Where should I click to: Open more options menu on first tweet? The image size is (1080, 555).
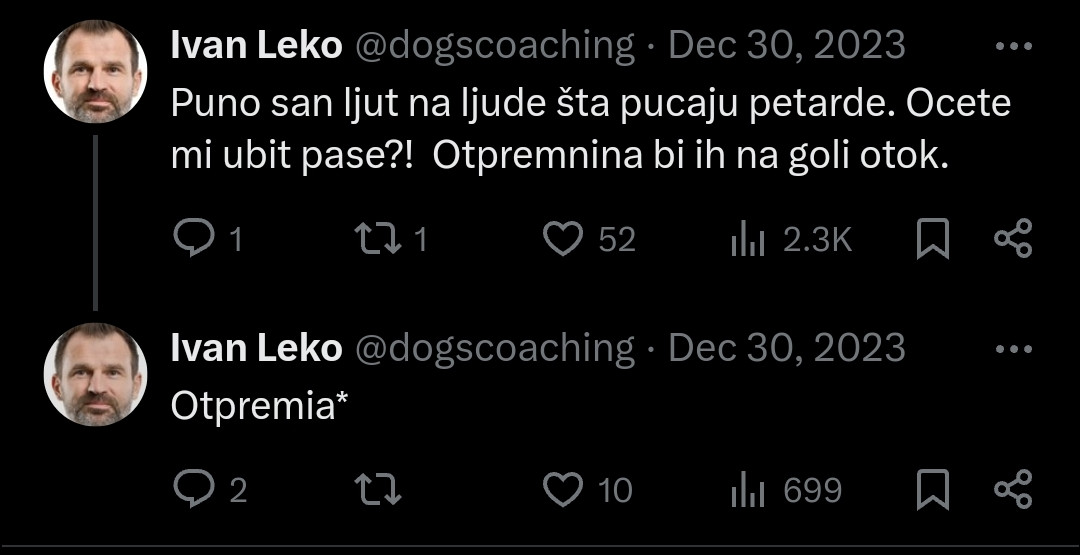pyautogui.click(x=1014, y=47)
